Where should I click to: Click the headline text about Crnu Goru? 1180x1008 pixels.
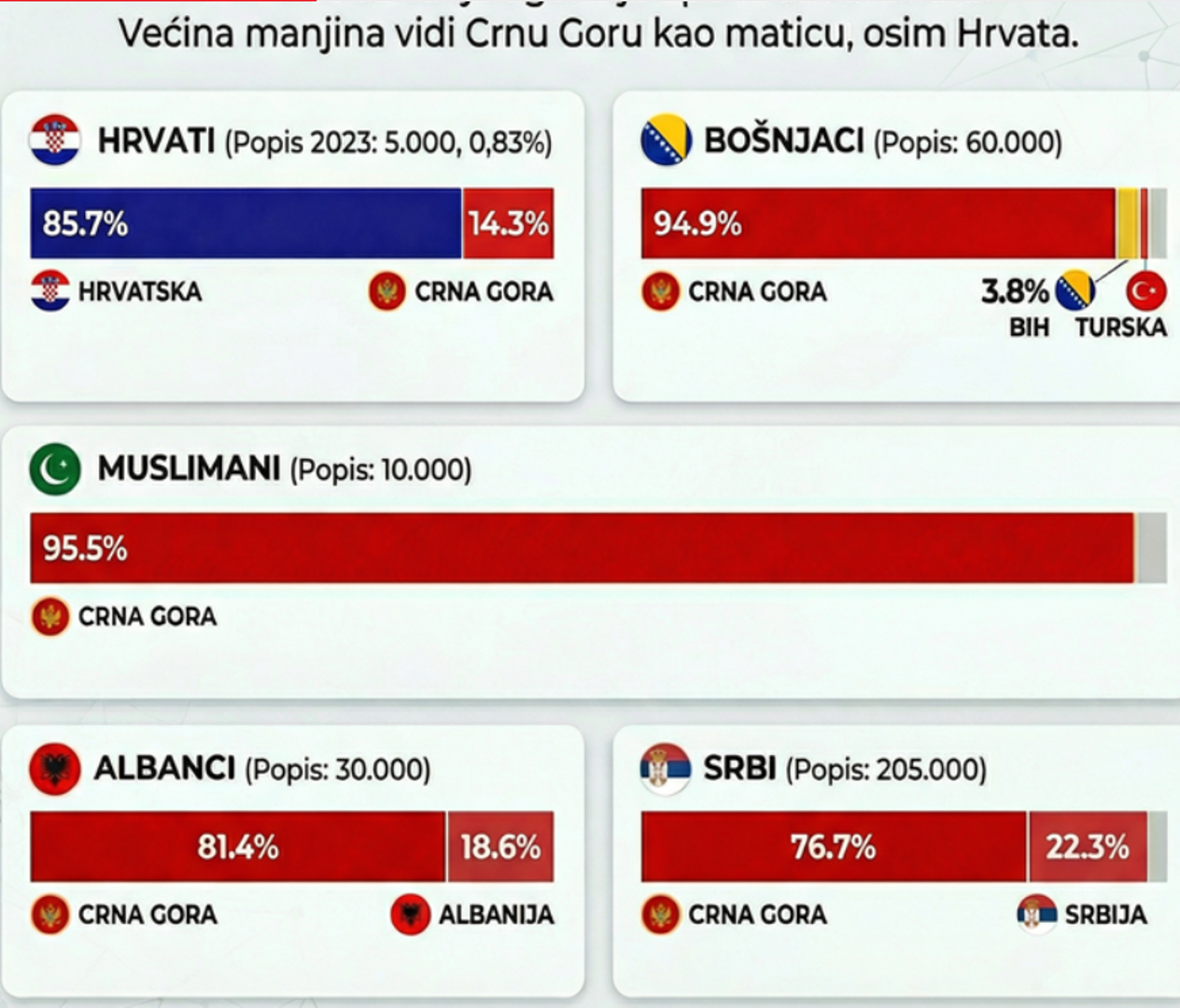598,35
